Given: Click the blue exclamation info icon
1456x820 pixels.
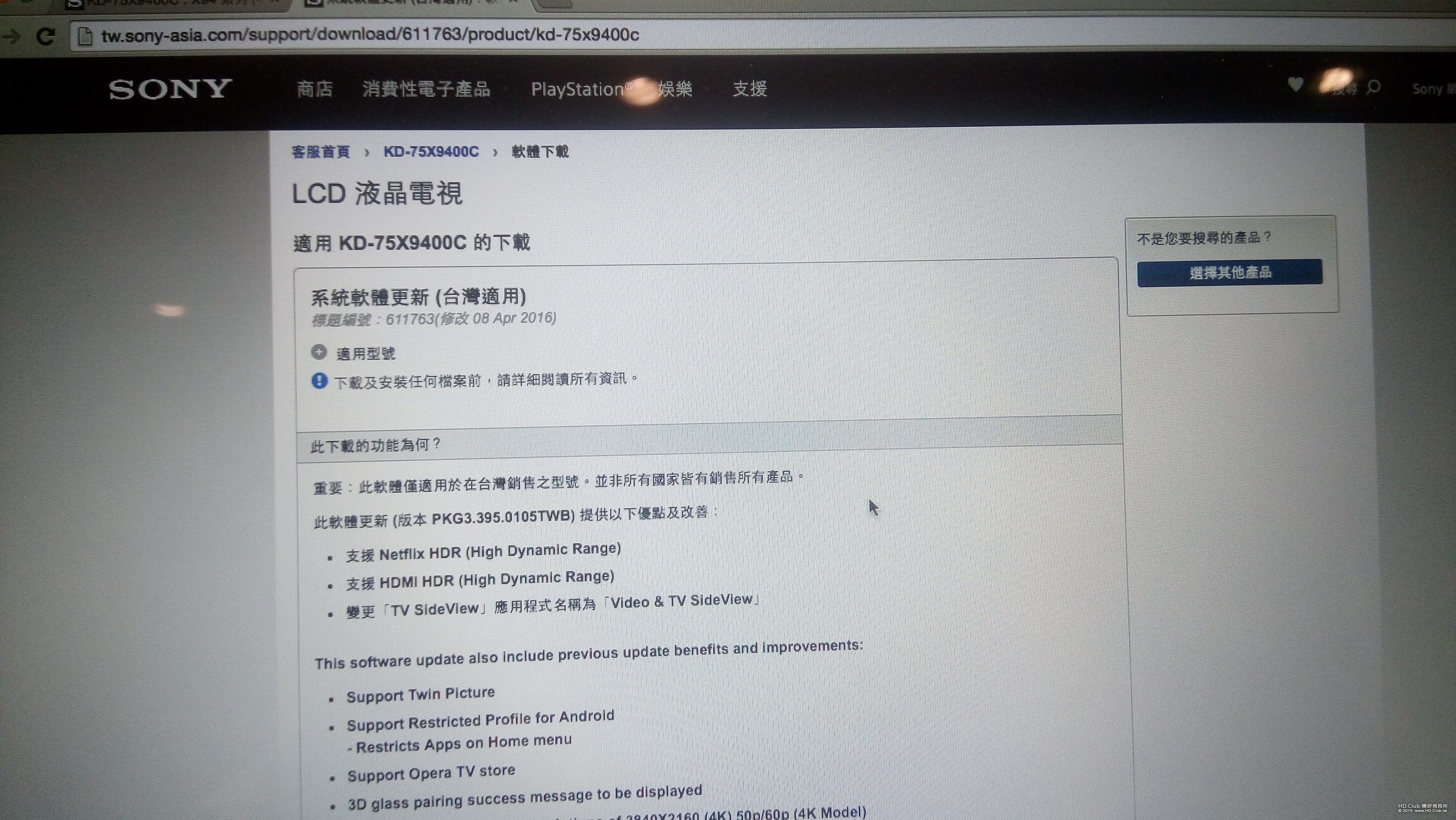Looking at the screenshot, I should tap(319, 381).
